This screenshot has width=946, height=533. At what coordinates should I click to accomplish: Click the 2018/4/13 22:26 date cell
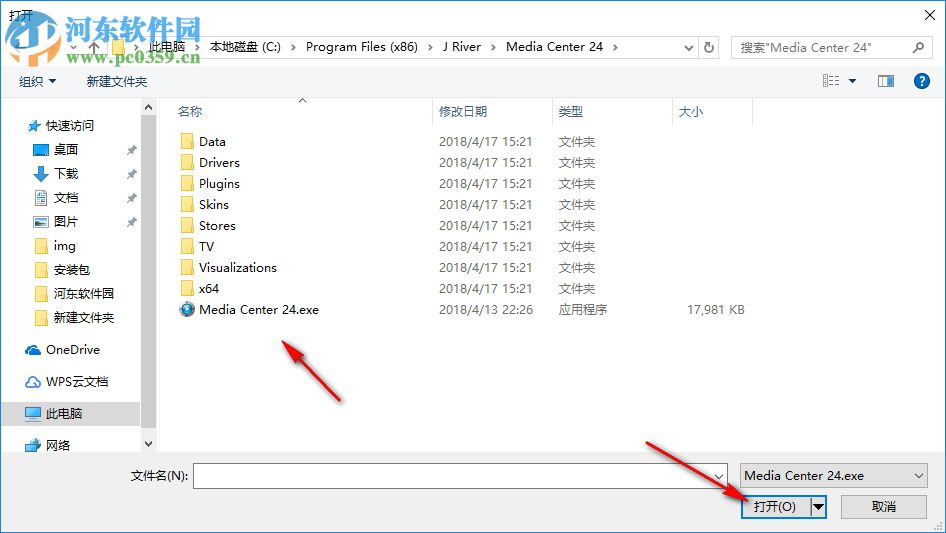pyautogui.click(x=486, y=310)
